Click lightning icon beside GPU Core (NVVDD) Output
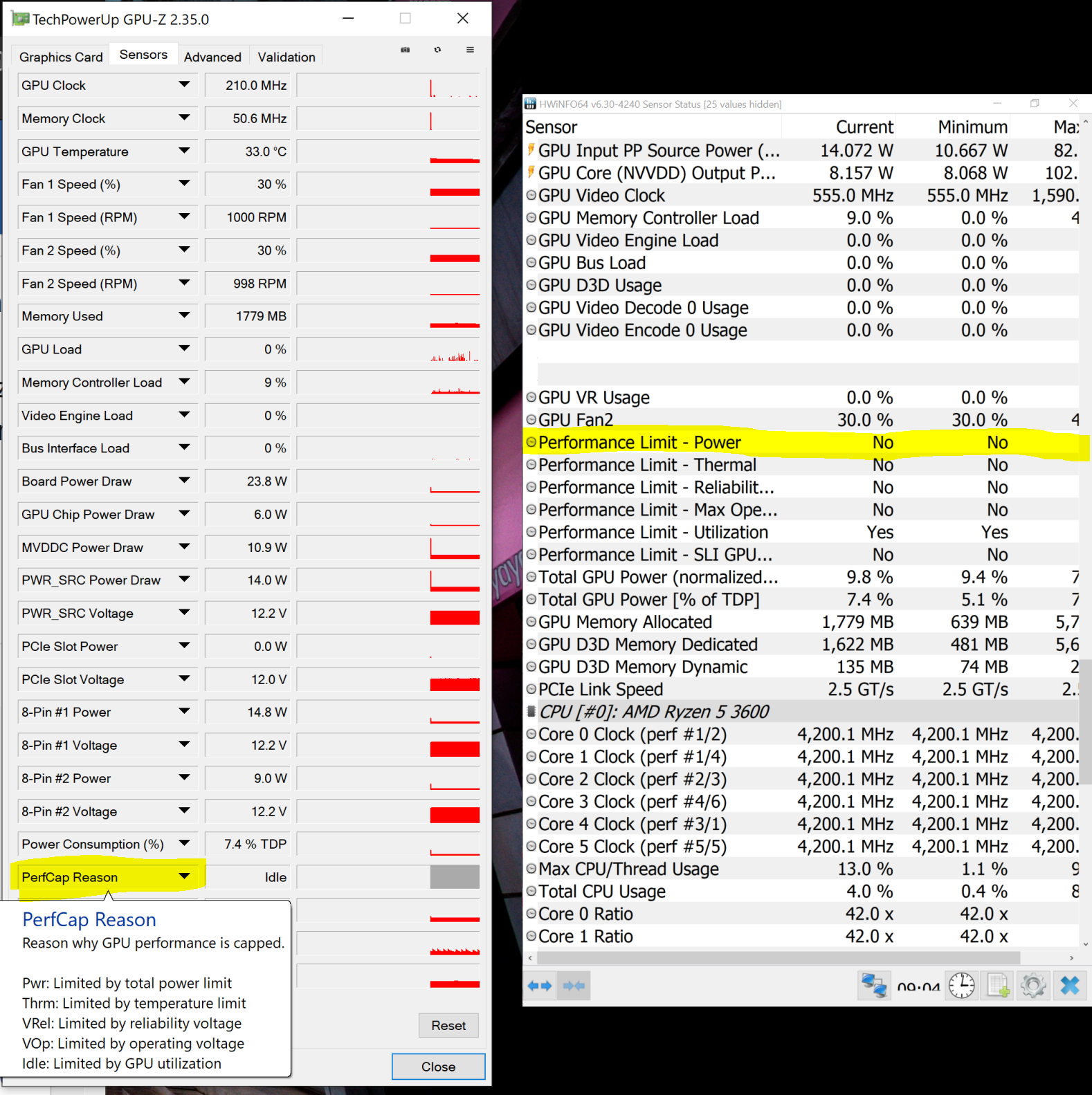 click(x=531, y=172)
